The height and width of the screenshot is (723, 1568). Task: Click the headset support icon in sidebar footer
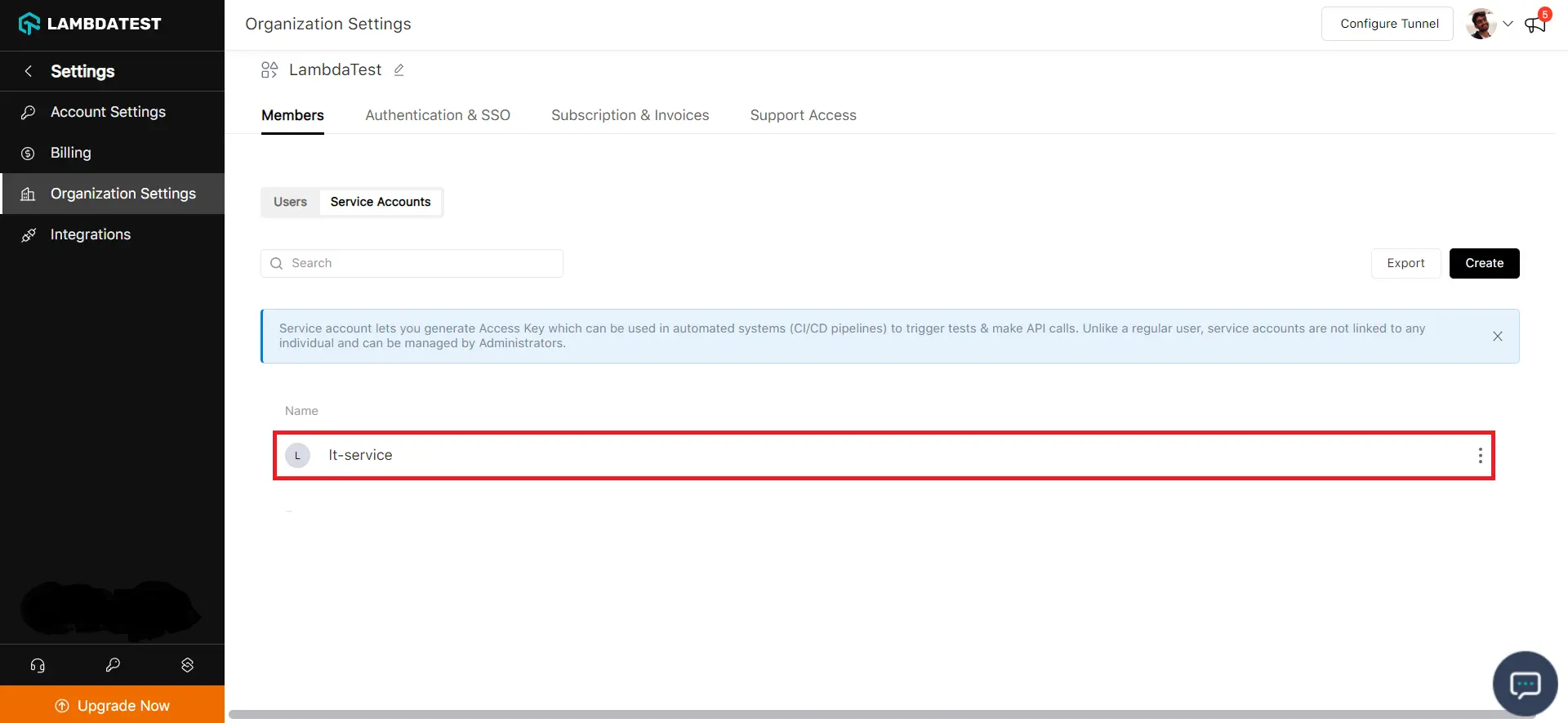pos(38,665)
